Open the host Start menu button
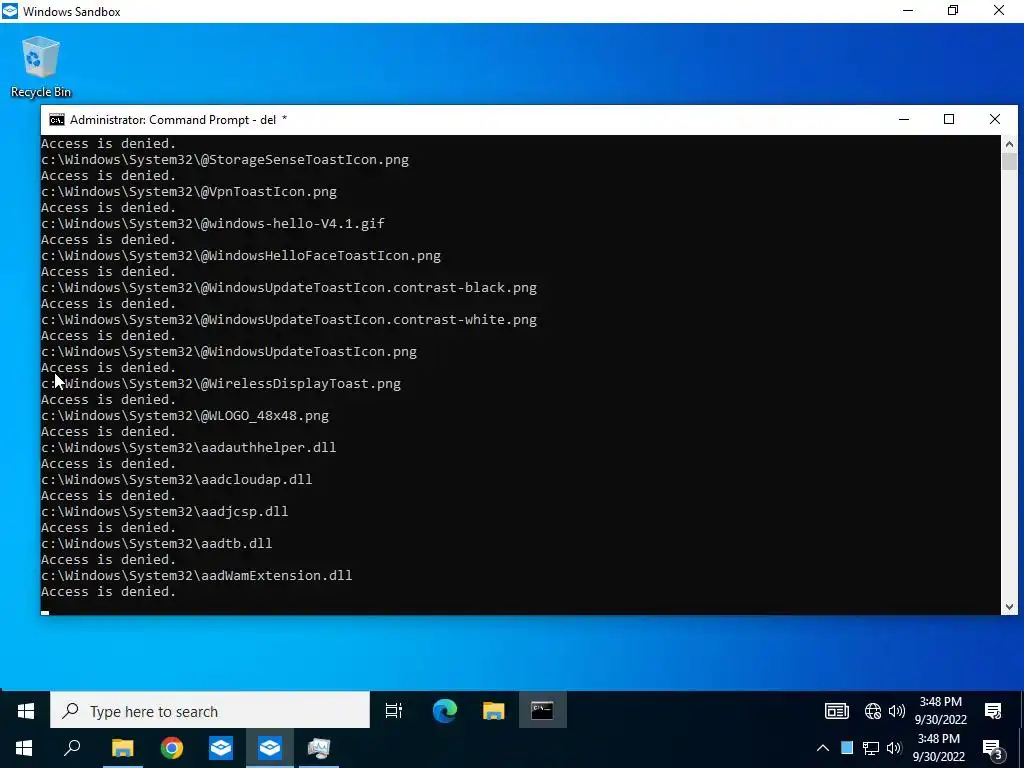The image size is (1024, 768). point(24,748)
